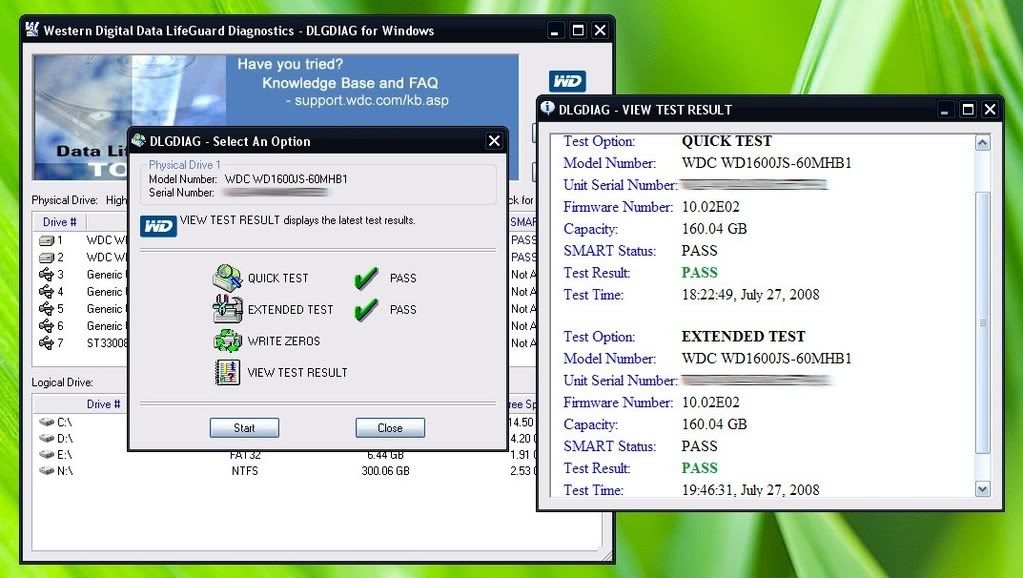Click the Drive # header of the logical drive list
This screenshot has height=578, width=1023.
click(103, 404)
